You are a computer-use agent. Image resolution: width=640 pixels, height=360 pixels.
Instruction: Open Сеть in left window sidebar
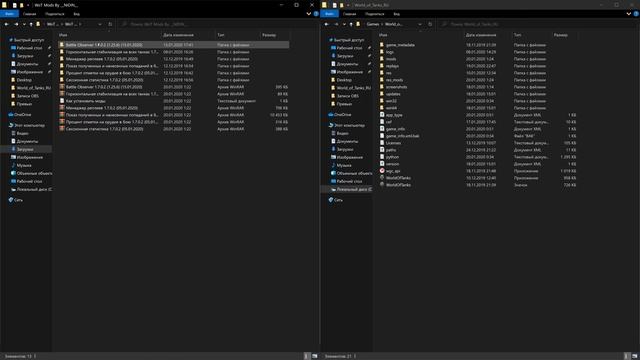point(18,200)
